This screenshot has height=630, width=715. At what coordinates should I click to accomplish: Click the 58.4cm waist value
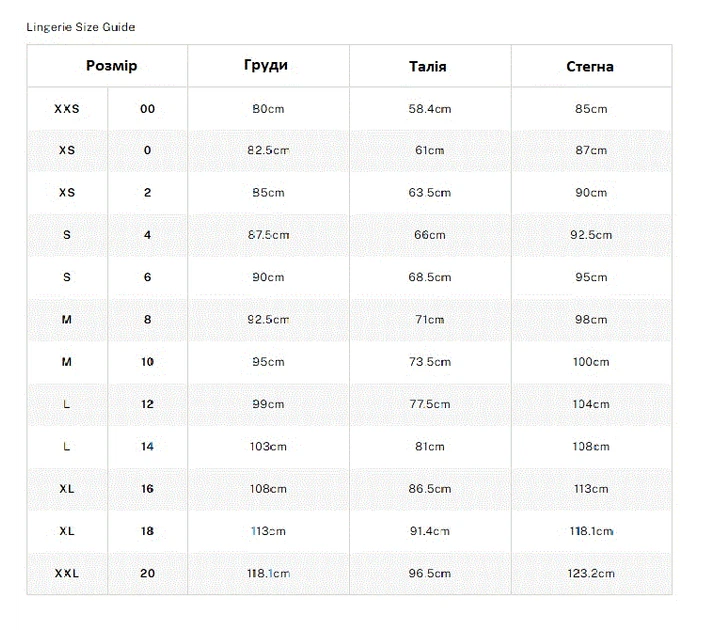click(x=430, y=109)
